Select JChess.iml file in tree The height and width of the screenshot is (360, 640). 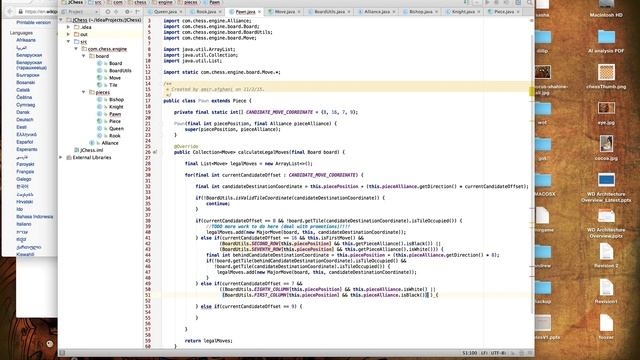click(x=91, y=150)
